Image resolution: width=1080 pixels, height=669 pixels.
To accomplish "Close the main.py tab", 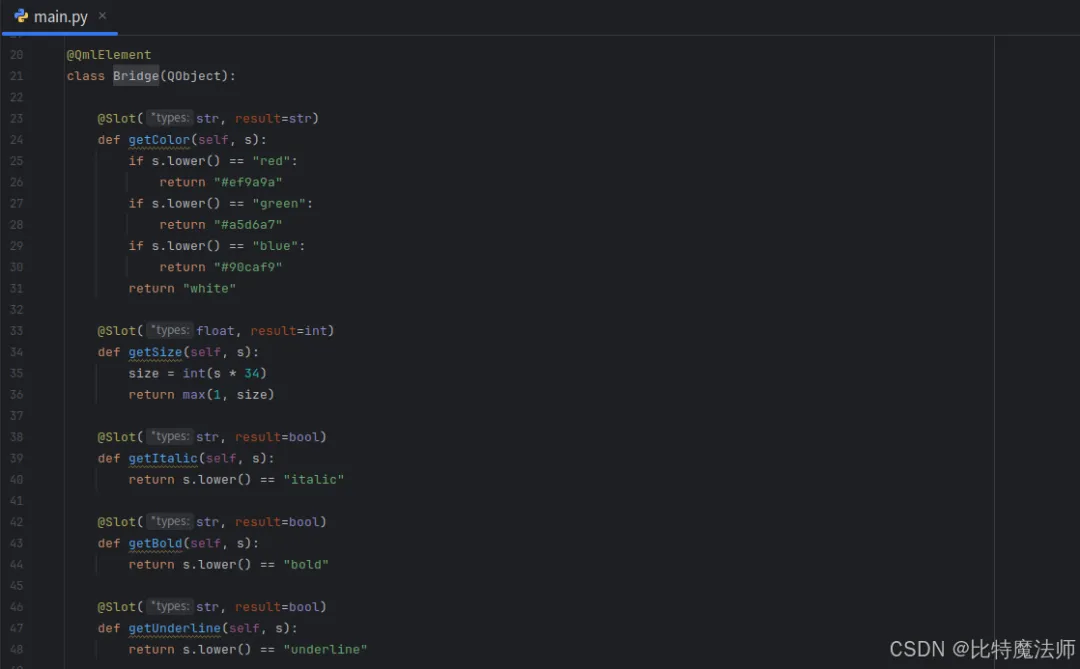I will pyautogui.click(x=102, y=15).
